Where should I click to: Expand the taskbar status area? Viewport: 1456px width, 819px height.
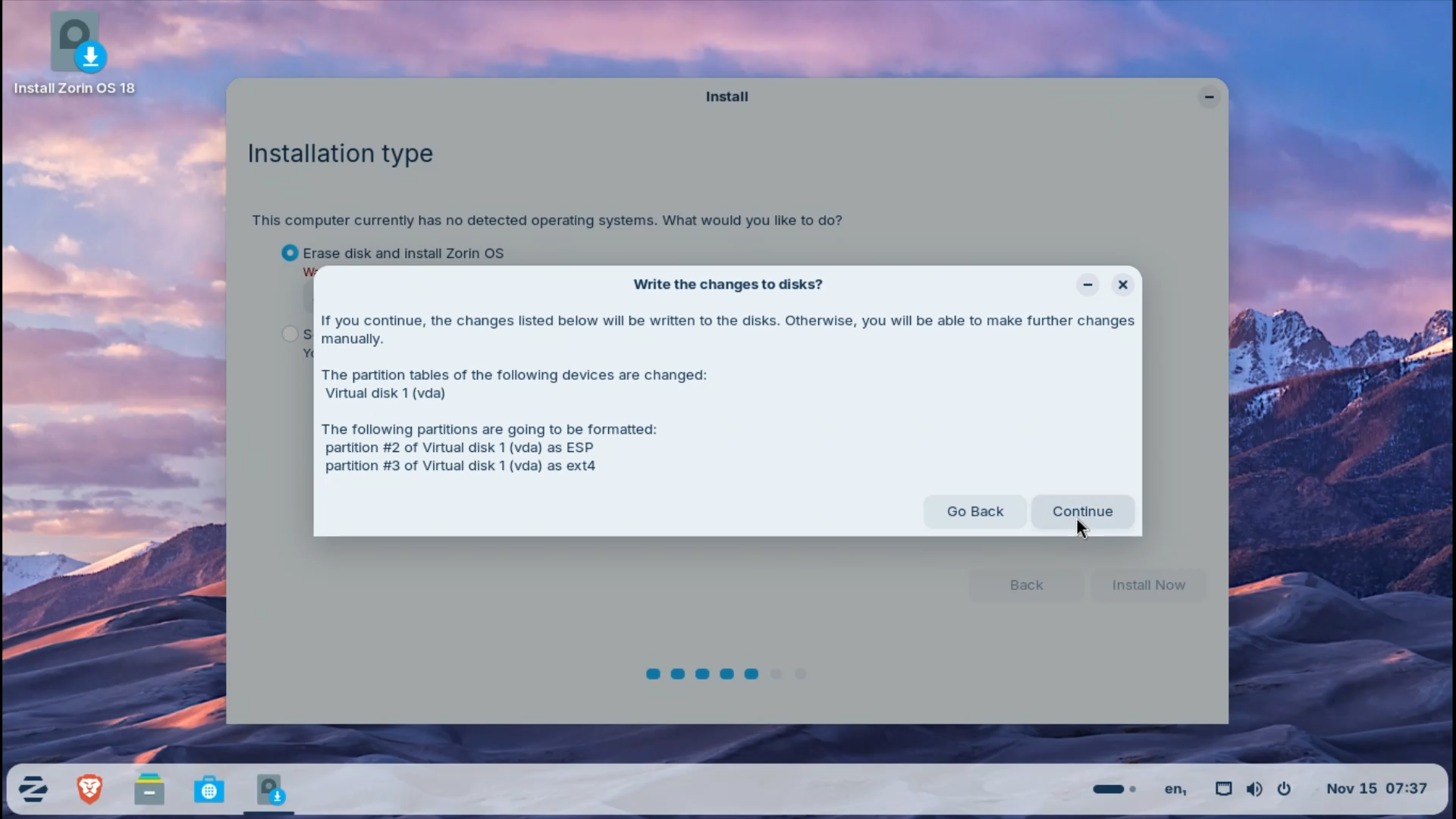[1131, 789]
